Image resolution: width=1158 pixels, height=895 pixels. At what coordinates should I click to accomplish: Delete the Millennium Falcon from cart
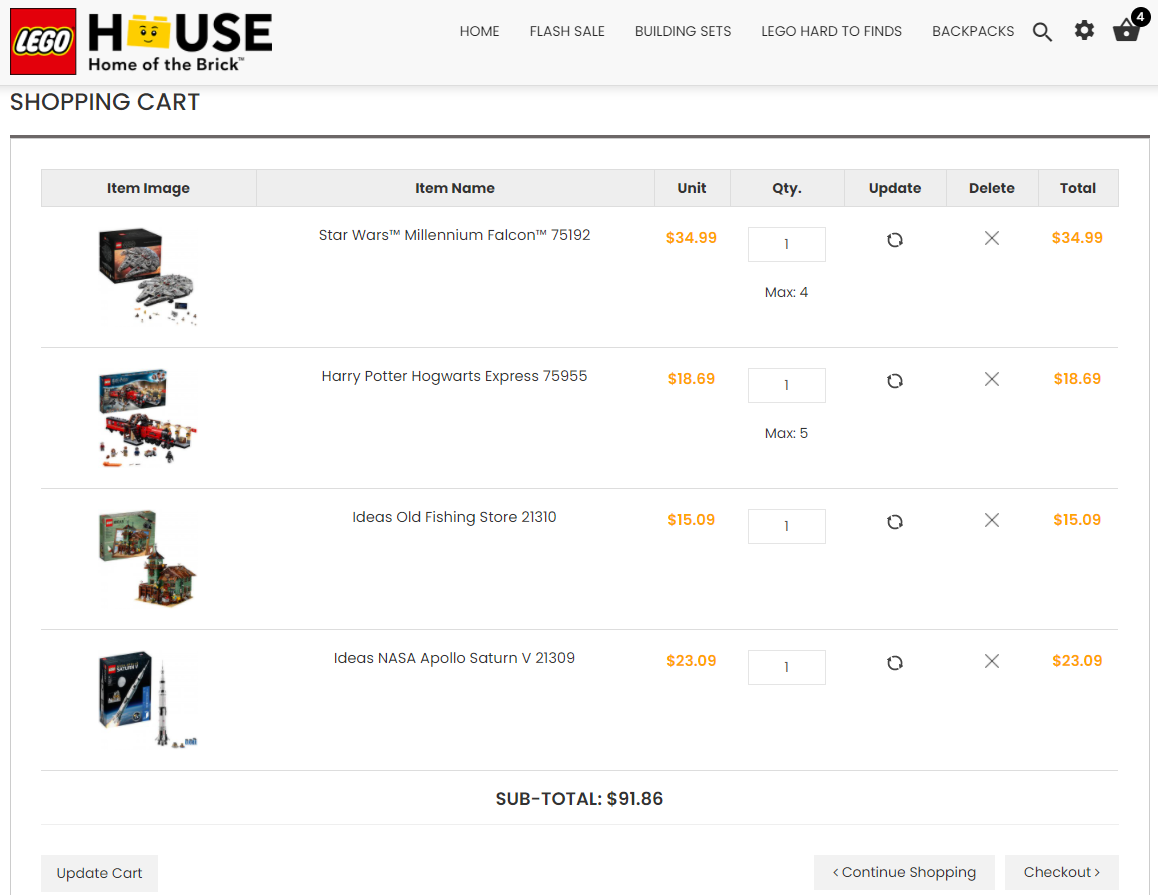click(991, 239)
